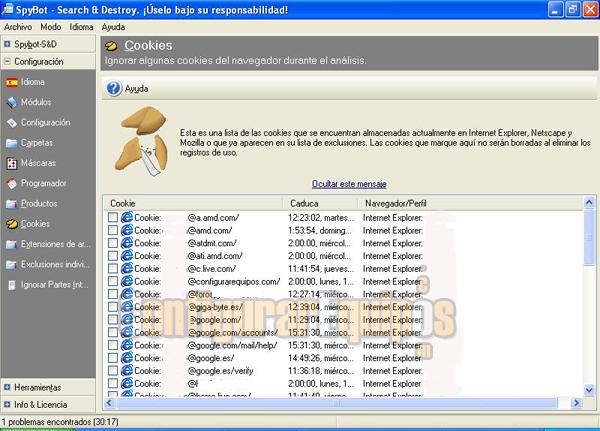The width and height of the screenshot is (600, 431).
Task: Click the SpyBot title bar application icon
Action: (x=7, y=9)
